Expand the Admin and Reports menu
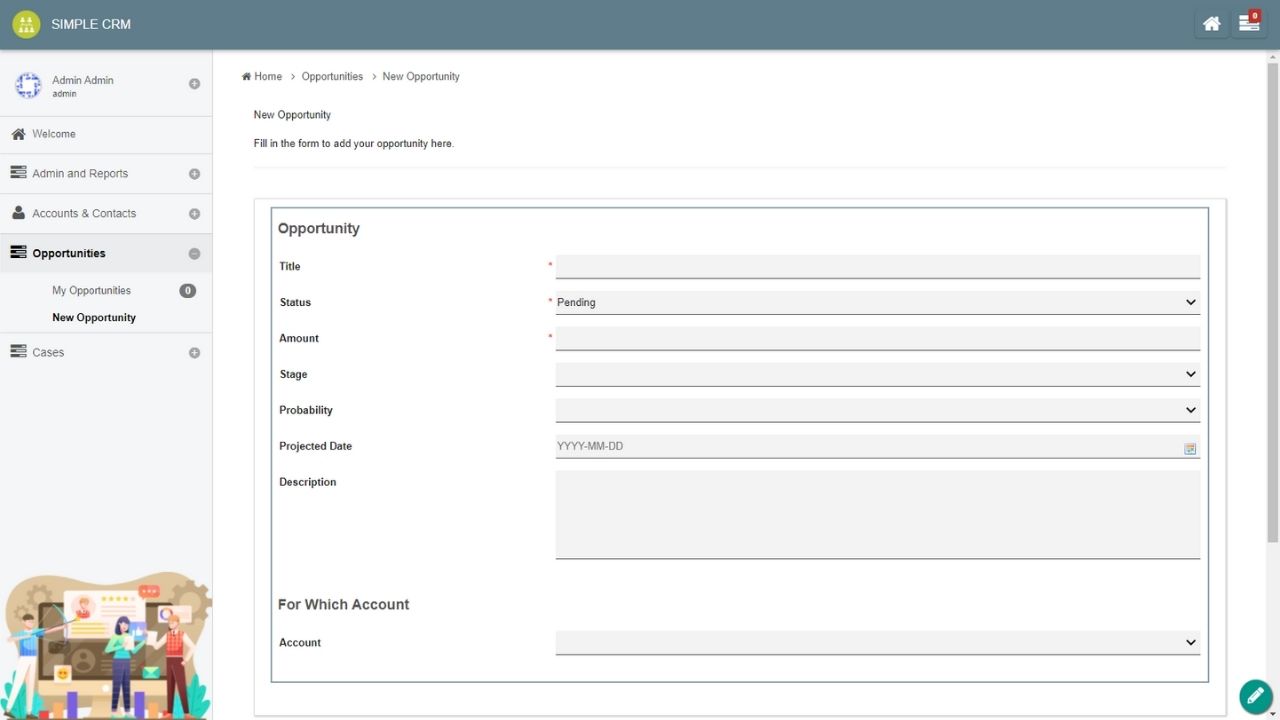Image resolution: width=1280 pixels, height=720 pixels. 194,174
